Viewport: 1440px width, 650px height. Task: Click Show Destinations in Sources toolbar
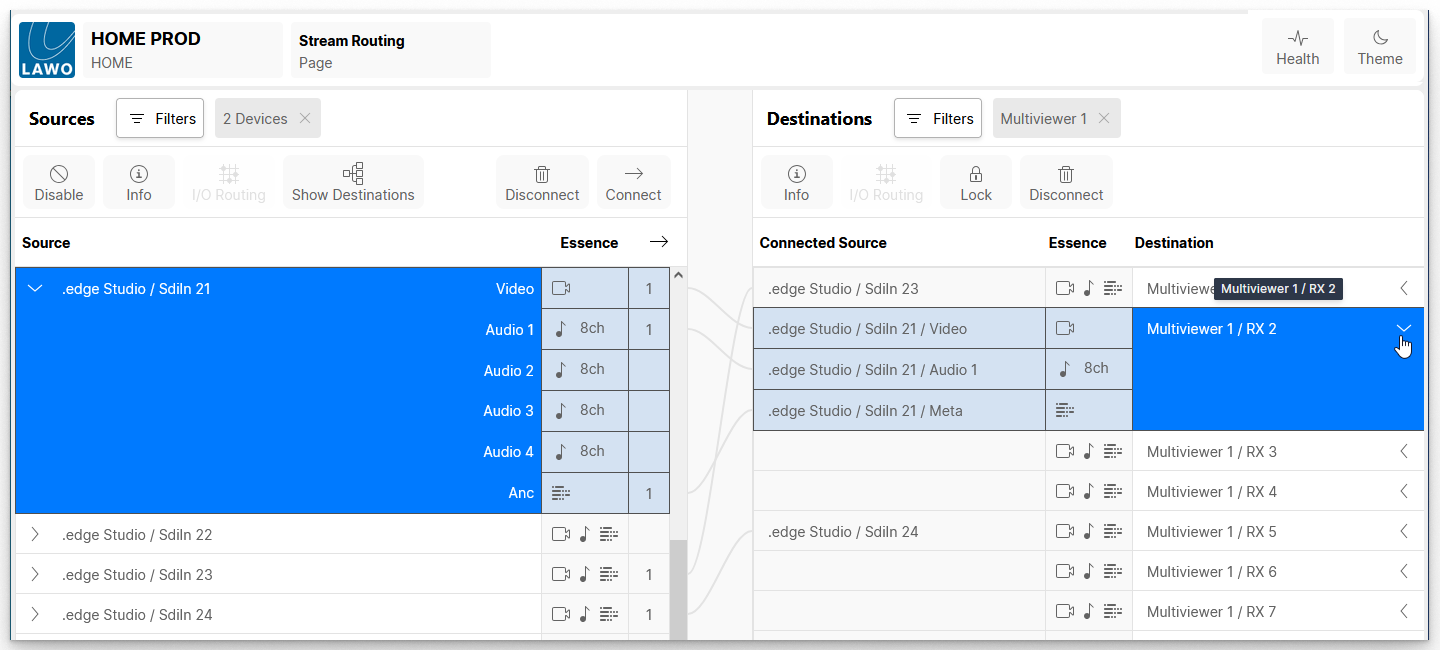[x=353, y=183]
